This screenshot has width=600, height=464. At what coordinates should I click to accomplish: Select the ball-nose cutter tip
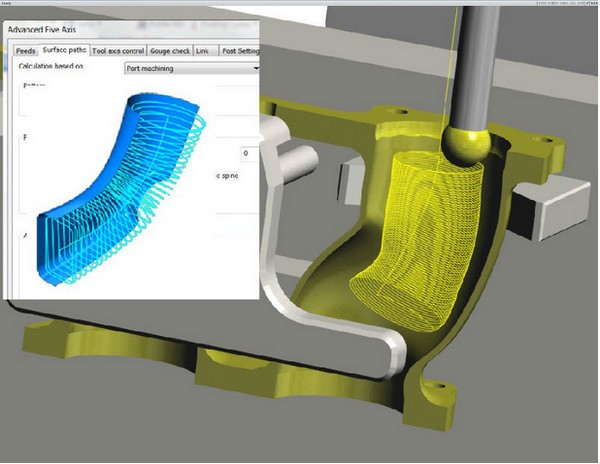click(466, 146)
